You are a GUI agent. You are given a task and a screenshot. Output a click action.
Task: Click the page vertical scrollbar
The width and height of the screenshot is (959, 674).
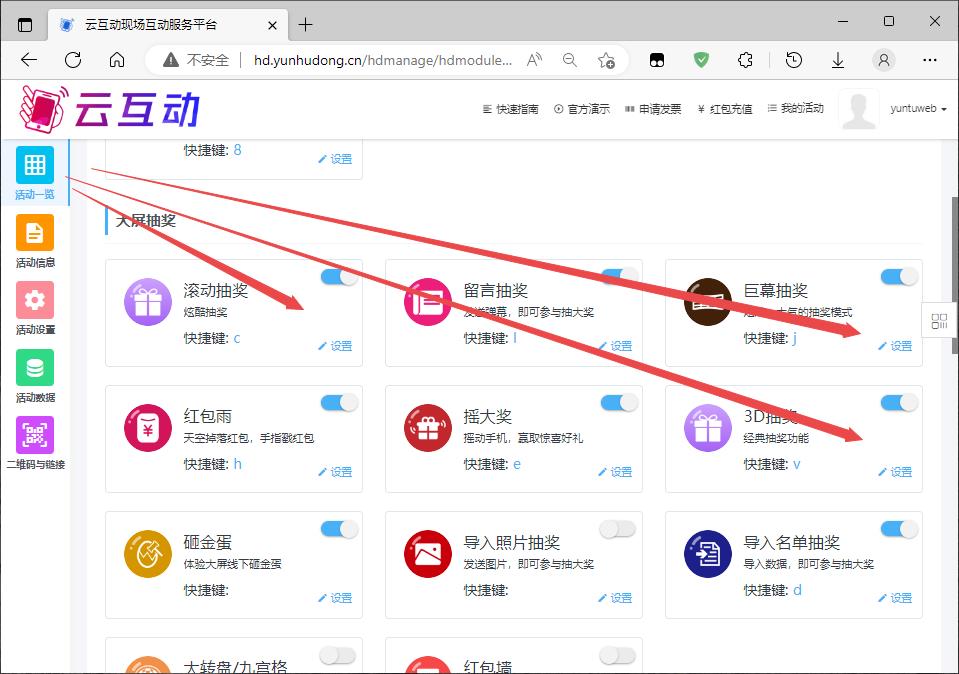click(954, 275)
